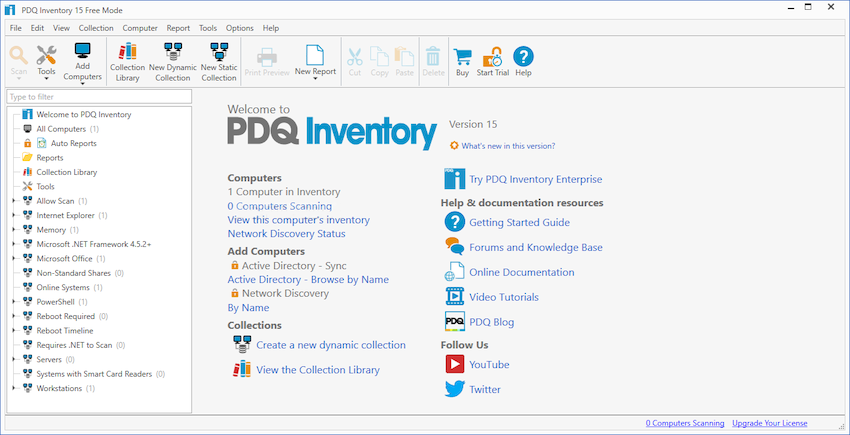
Task: Click New Static Collection toolbar icon
Action: pos(218,53)
